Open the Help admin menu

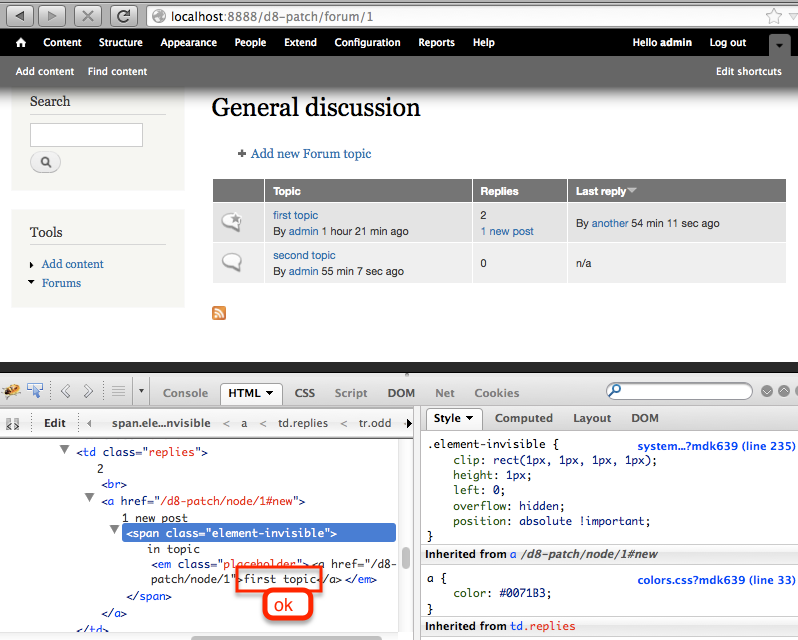point(483,43)
